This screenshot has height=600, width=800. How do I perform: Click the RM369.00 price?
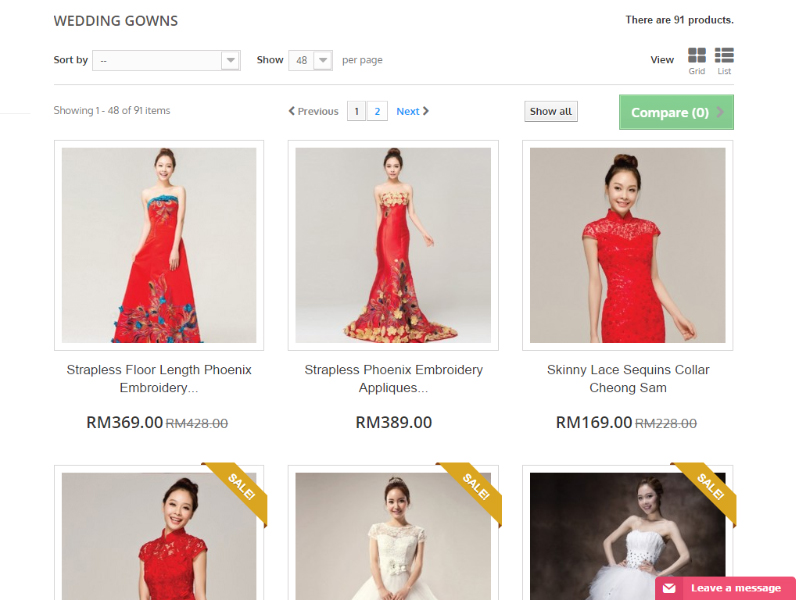[124, 422]
